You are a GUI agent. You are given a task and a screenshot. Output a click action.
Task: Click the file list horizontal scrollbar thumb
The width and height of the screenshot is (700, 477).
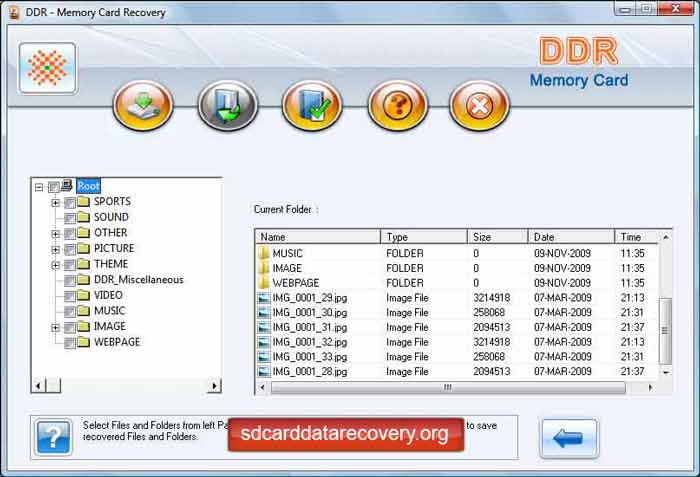click(x=448, y=388)
